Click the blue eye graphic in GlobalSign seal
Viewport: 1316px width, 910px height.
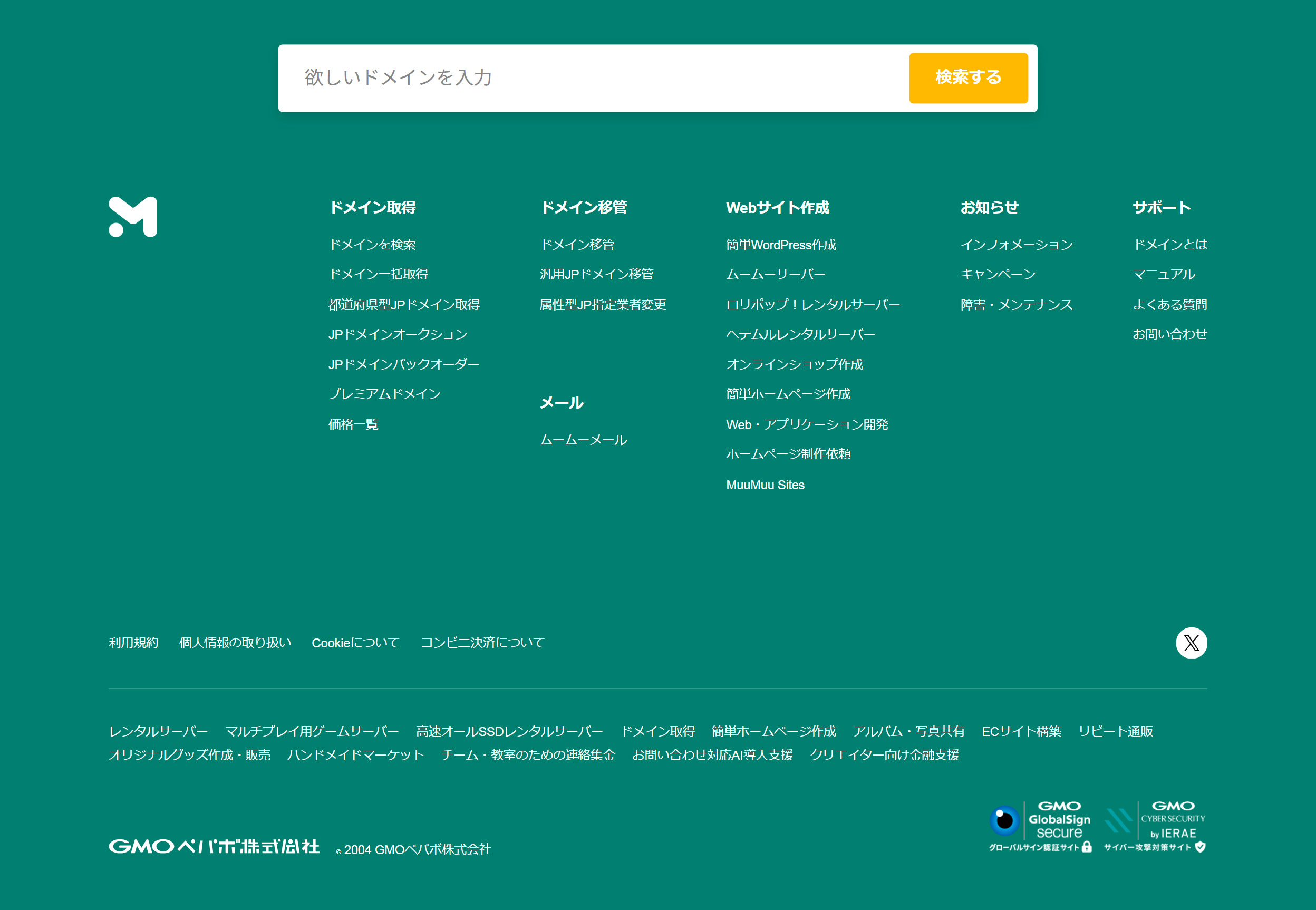coord(1004,821)
